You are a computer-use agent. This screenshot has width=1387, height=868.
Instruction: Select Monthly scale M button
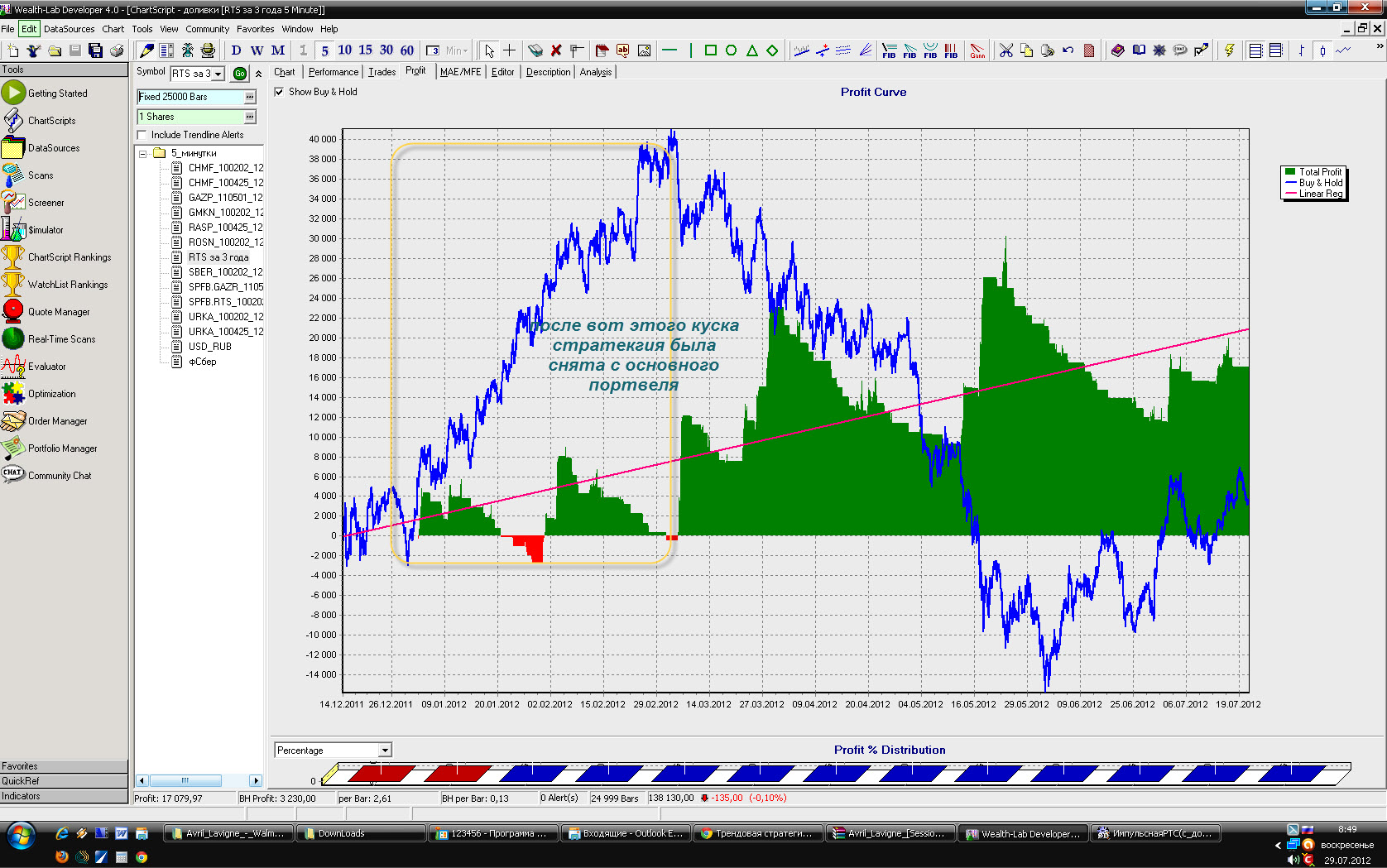278,50
